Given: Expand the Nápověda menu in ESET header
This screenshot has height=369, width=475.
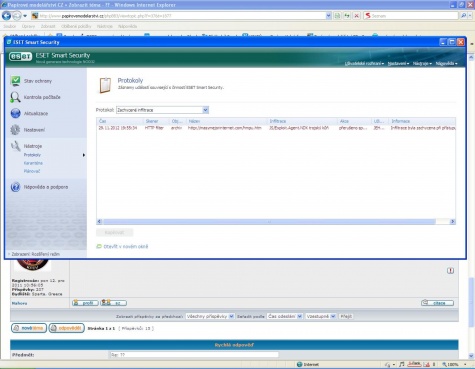Looking at the screenshot, I should point(447,63).
